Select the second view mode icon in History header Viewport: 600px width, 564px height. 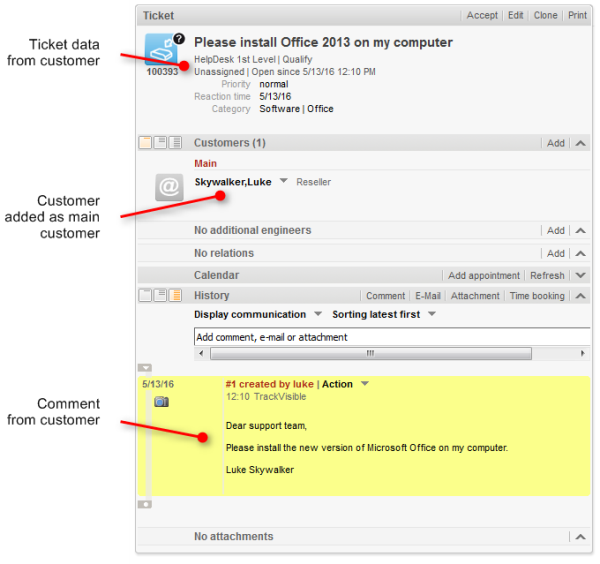coord(160,295)
